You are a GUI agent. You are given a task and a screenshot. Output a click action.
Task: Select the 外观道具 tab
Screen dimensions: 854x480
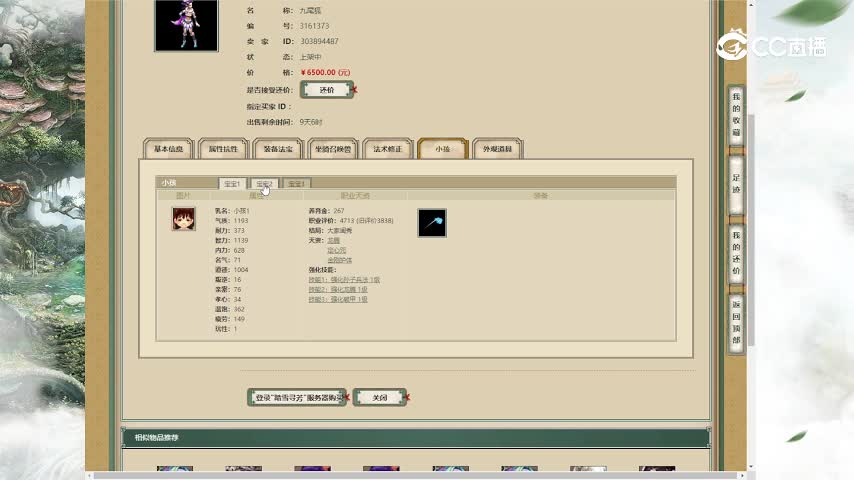(x=497, y=149)
